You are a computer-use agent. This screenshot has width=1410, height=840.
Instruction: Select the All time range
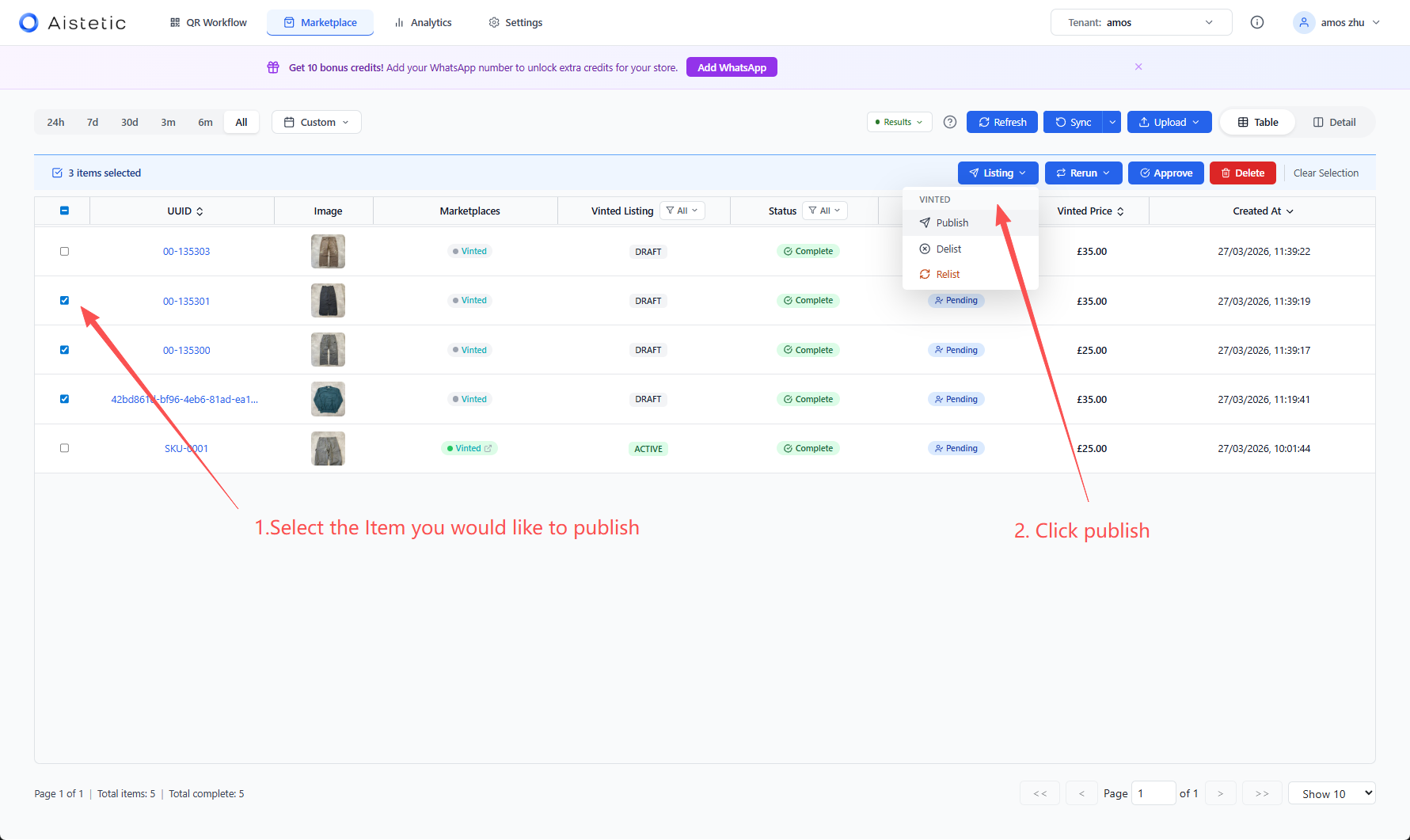coord(241,122)
